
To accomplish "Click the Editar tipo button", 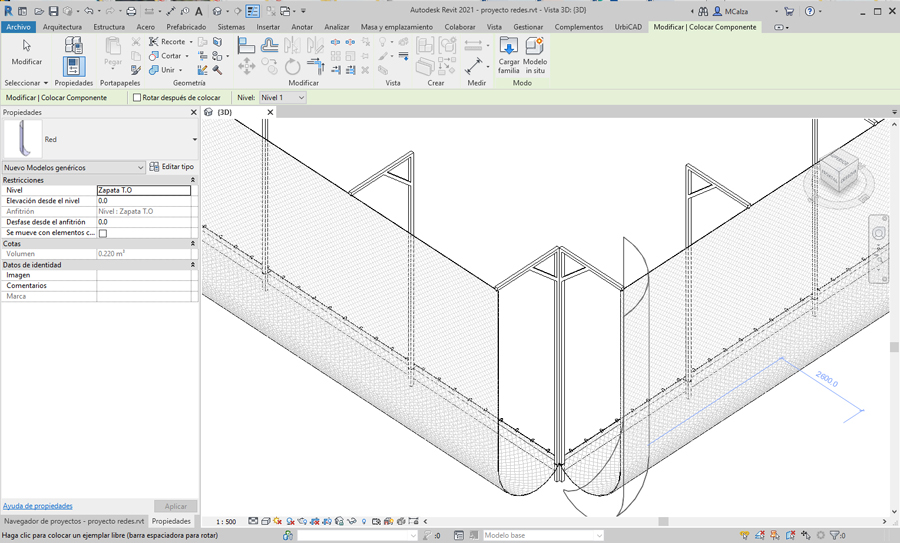I will click(x=172, y=167).
